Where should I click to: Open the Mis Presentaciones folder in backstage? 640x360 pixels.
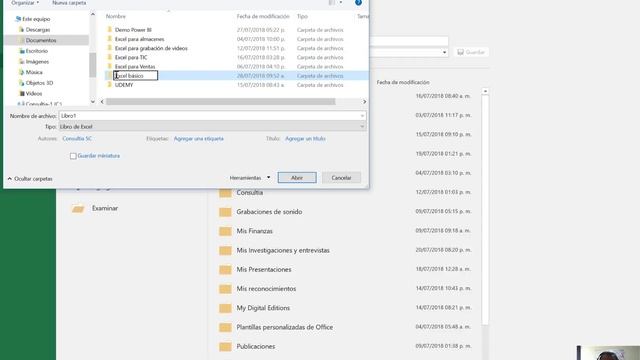pyautogui.click(x=264, y=269)
